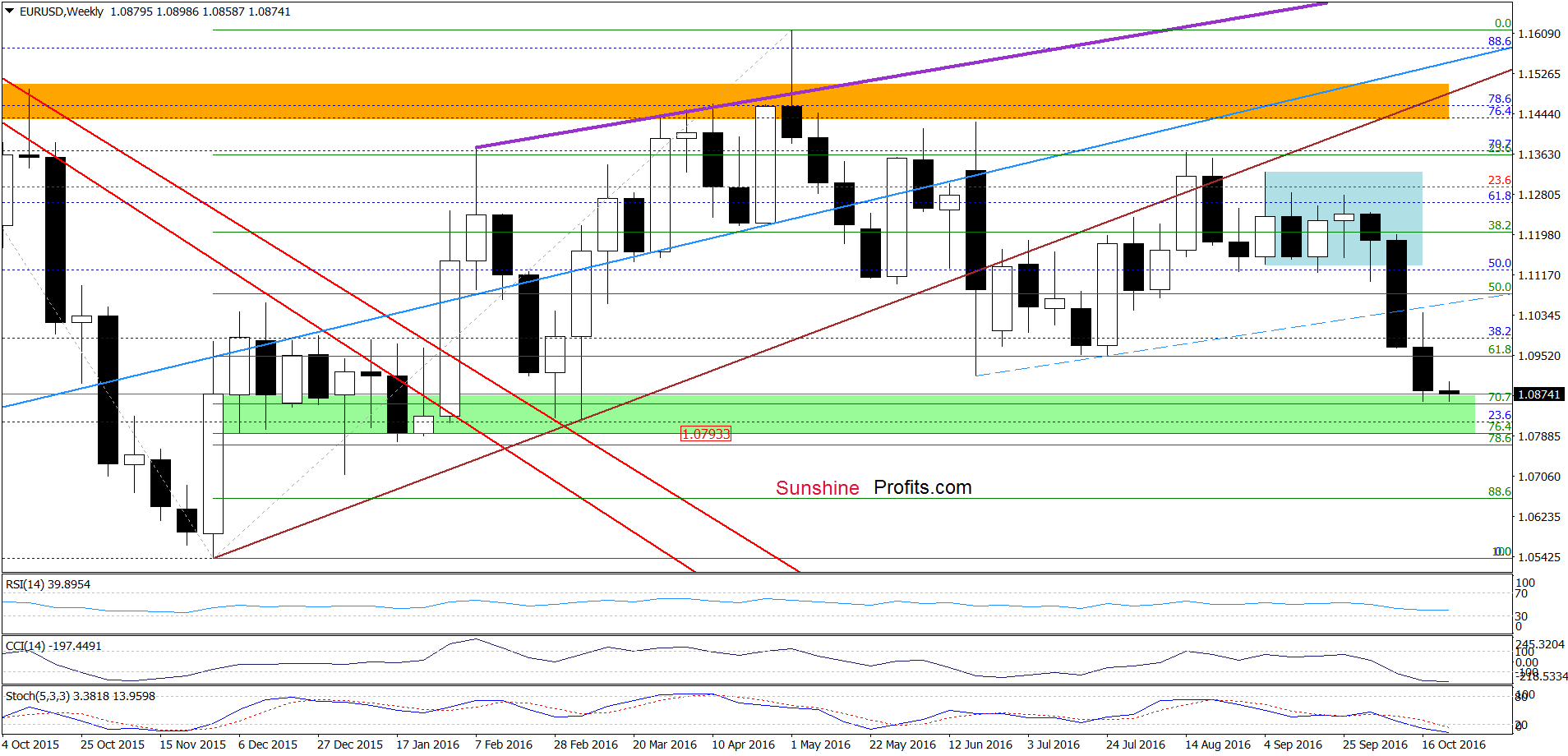Screen dimensions: 1568x756
Task: Click the 1.09520 price axis value
Action: pos(1538,356)
